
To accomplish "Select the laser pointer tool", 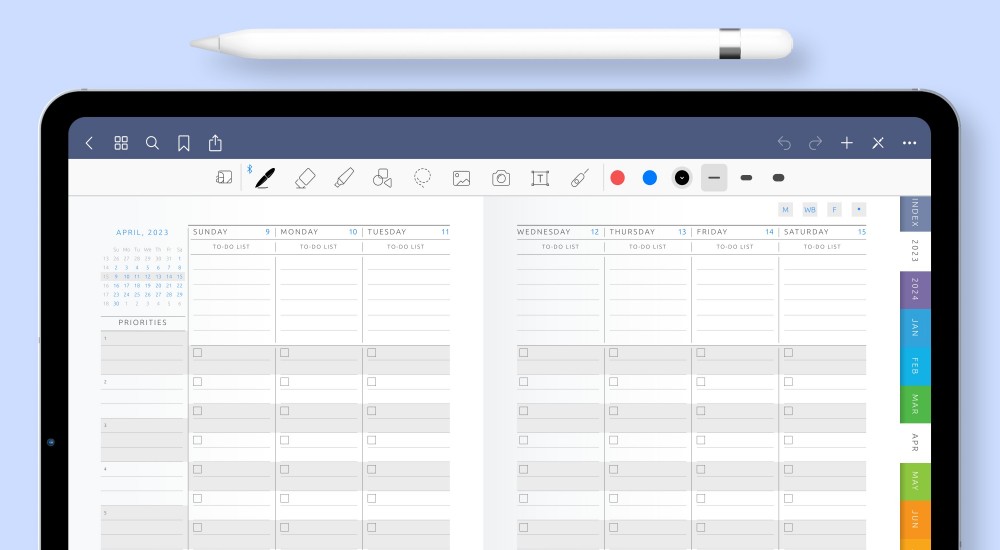I will (x=579, y=178).
